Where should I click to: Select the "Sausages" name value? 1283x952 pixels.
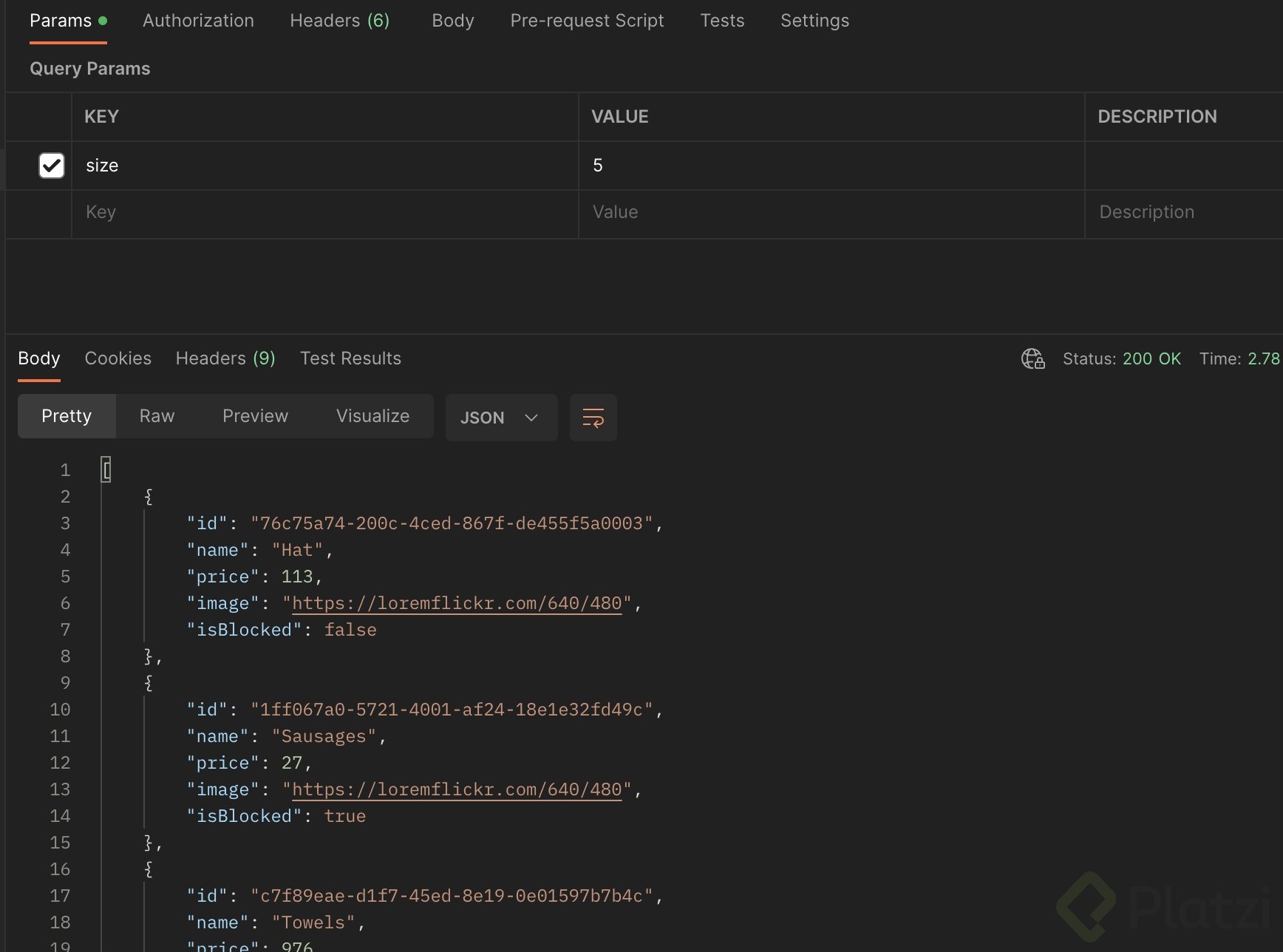[324, 737]
